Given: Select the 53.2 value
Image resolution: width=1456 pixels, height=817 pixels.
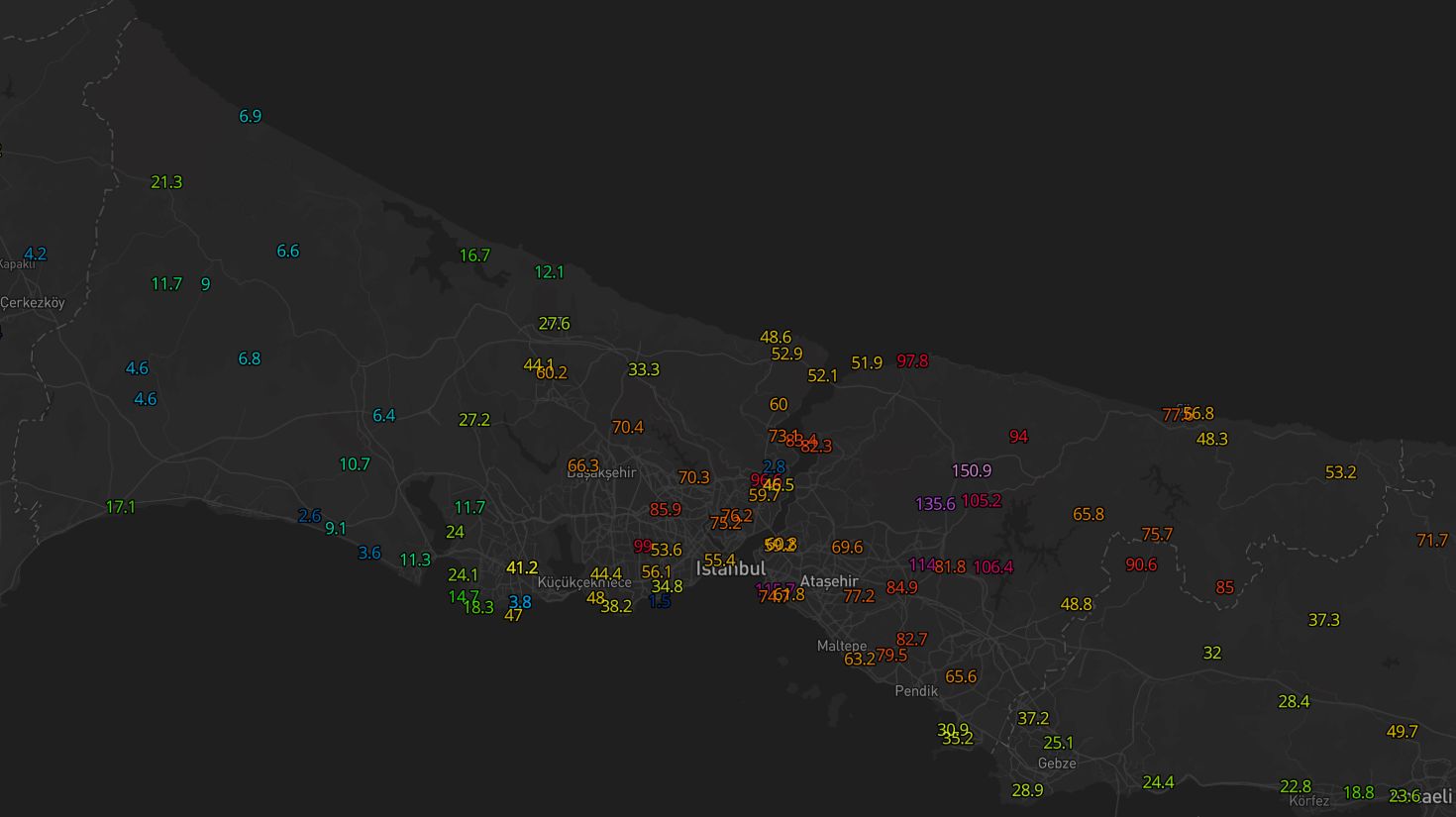Looking at the screenshot, I should click(1340, 473).
